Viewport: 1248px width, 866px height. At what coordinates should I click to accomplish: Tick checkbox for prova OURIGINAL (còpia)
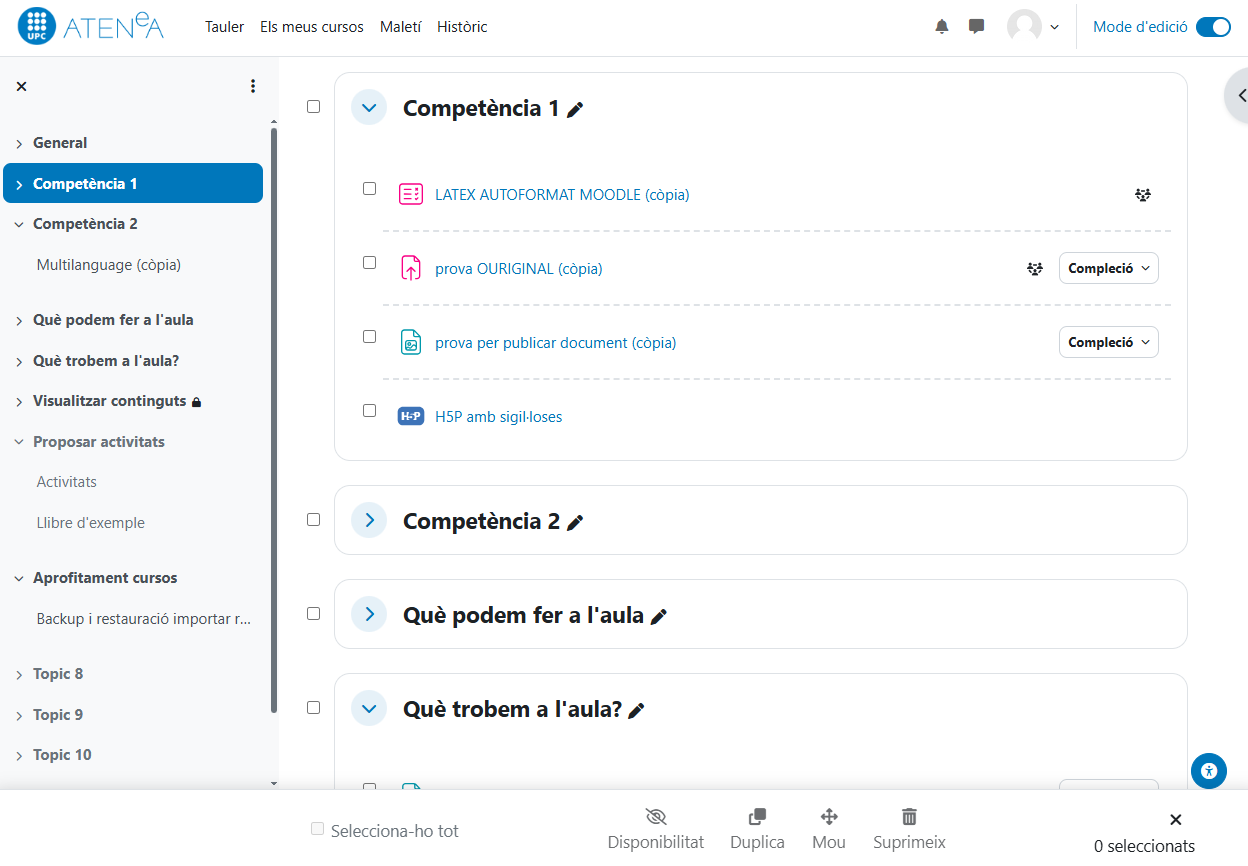pos(370,263)
